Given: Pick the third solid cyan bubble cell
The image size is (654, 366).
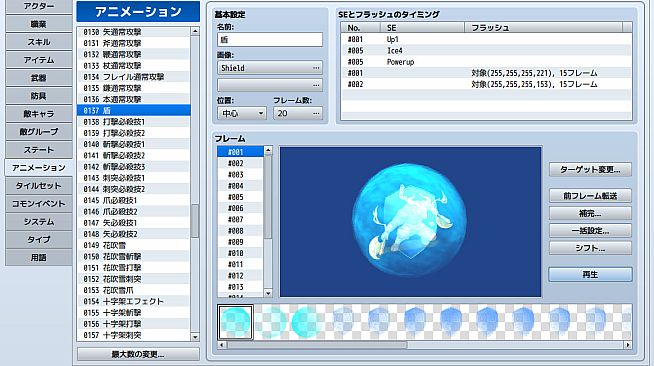Looking at the screenshot, I should [308, 322].
